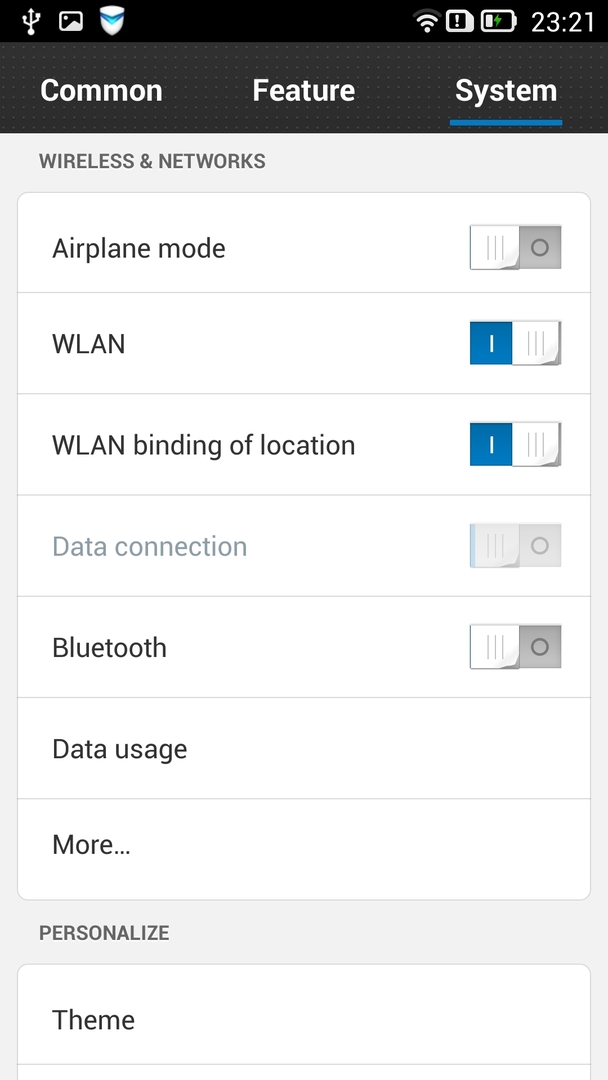Switch to the Feature tab
The height and width of the screenshot is (1080, 608).
[303, 90]
